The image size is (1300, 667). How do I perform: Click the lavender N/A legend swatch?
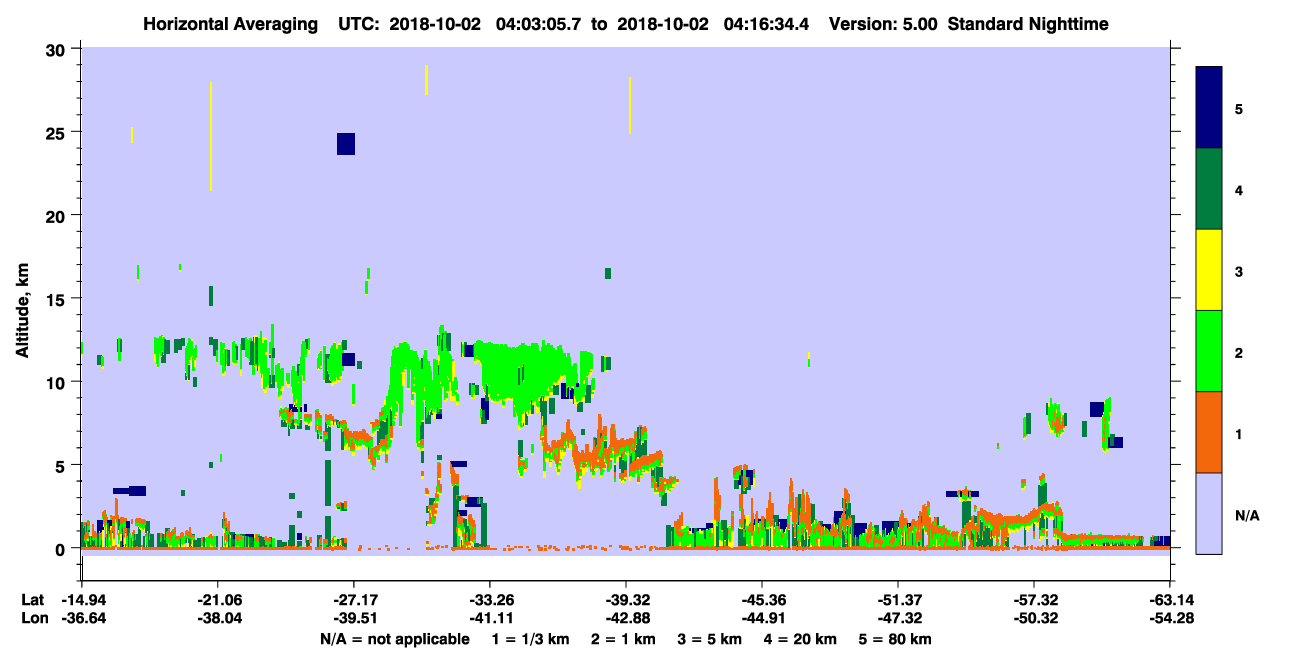[x=1209, y=513]
